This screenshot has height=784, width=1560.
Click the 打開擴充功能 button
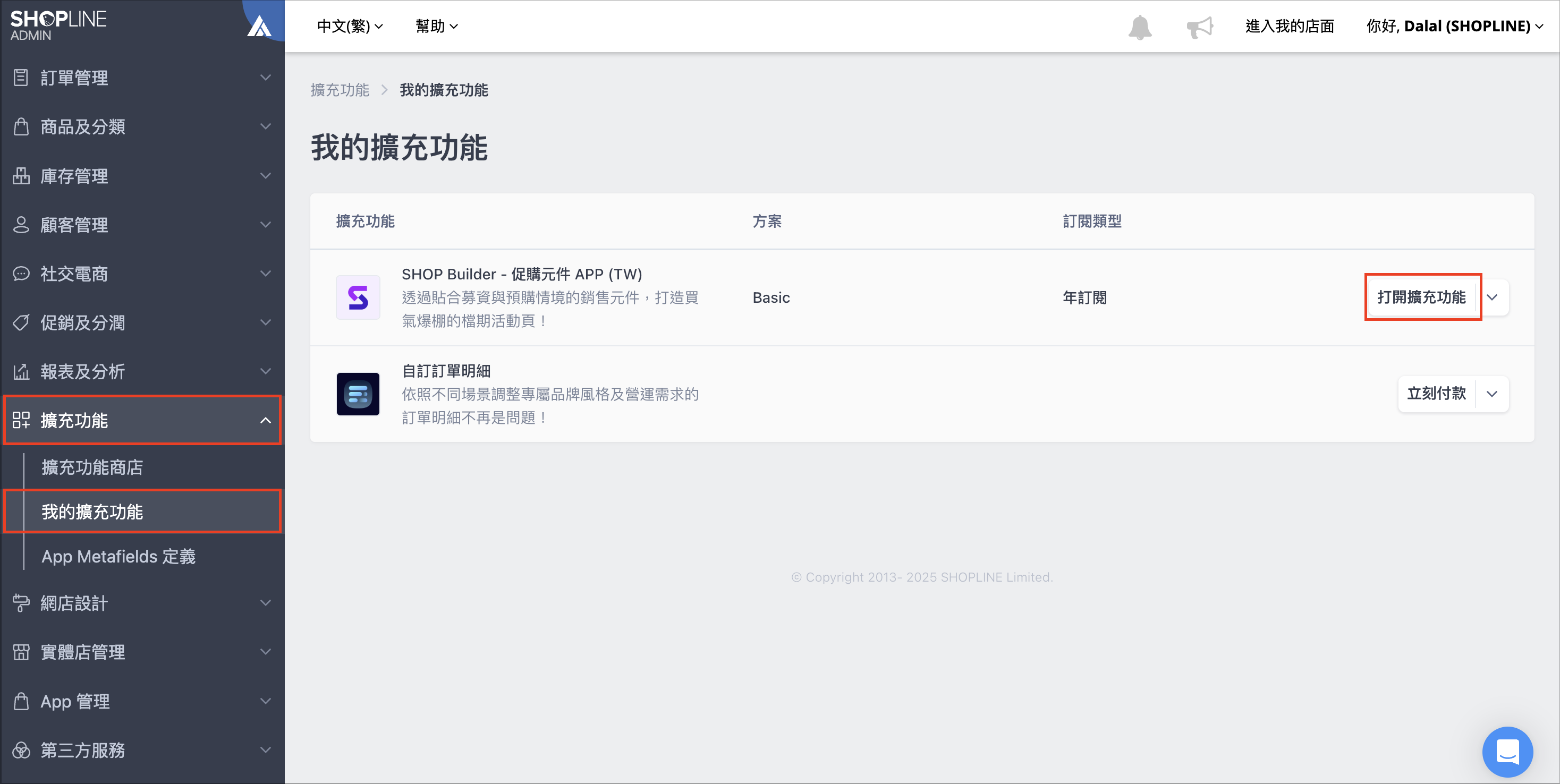[x=1421, y=297]
